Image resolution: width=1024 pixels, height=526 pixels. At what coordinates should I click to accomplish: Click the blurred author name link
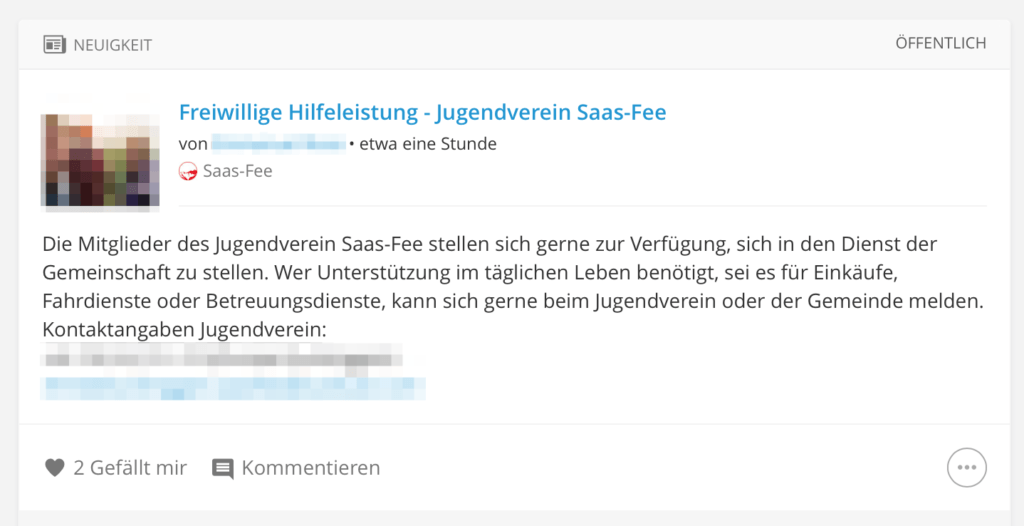[x=279, y=144]
